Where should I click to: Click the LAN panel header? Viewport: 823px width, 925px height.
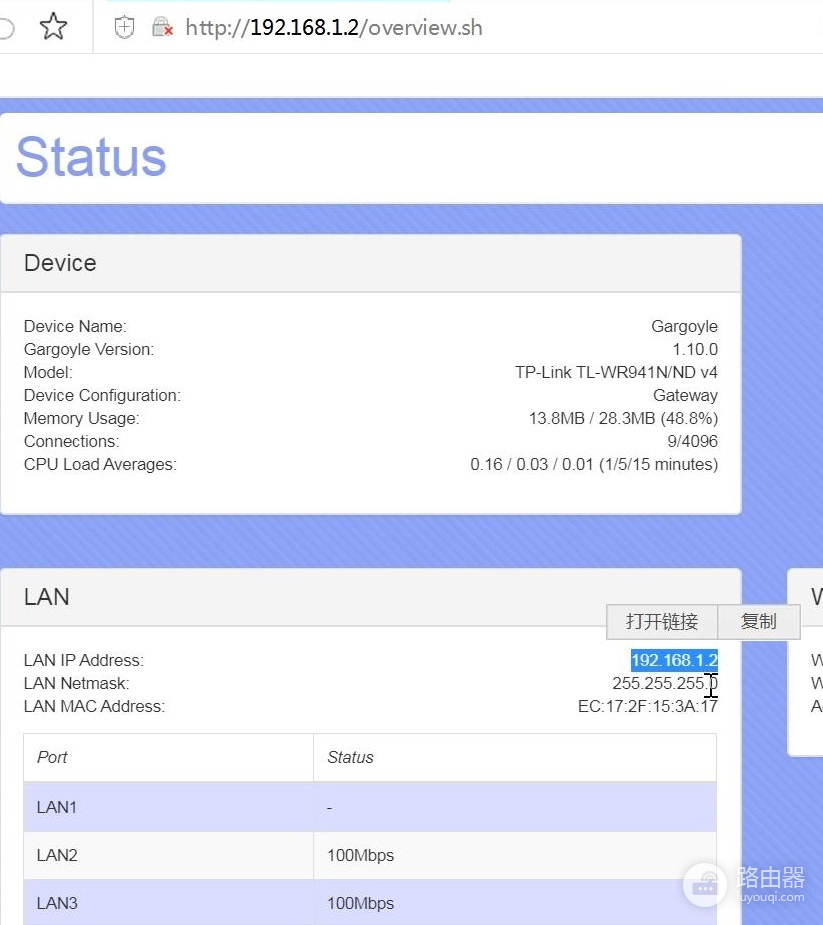(47, 597)
